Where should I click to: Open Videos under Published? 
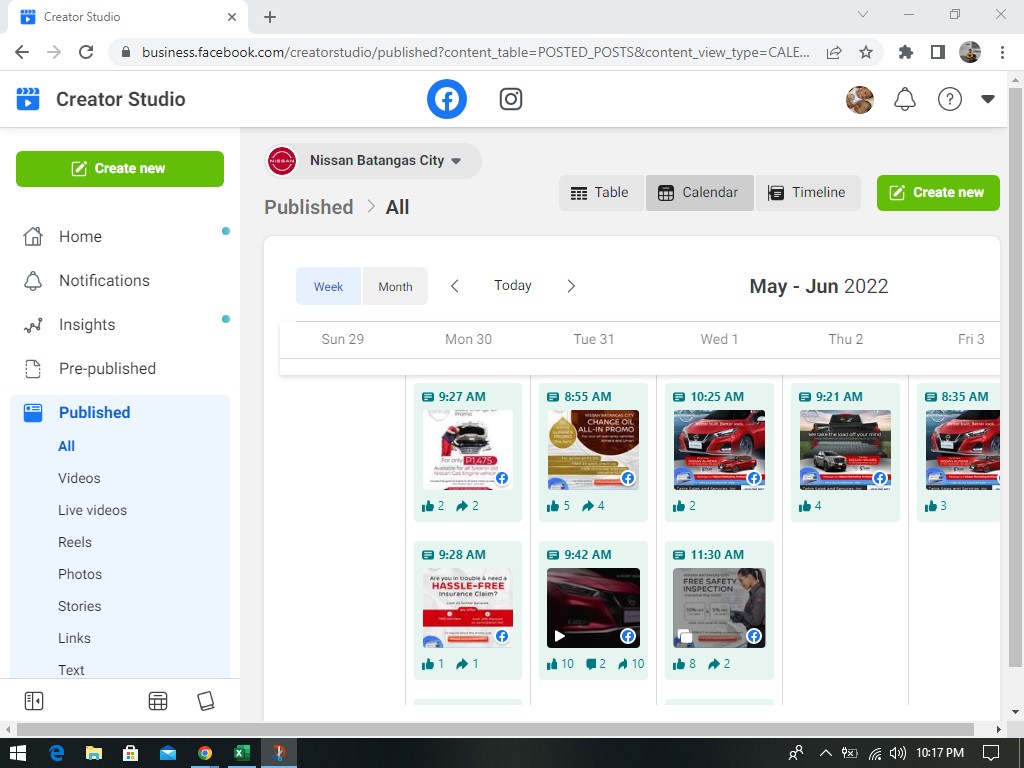pyautogui.click(x=79, y=478)
